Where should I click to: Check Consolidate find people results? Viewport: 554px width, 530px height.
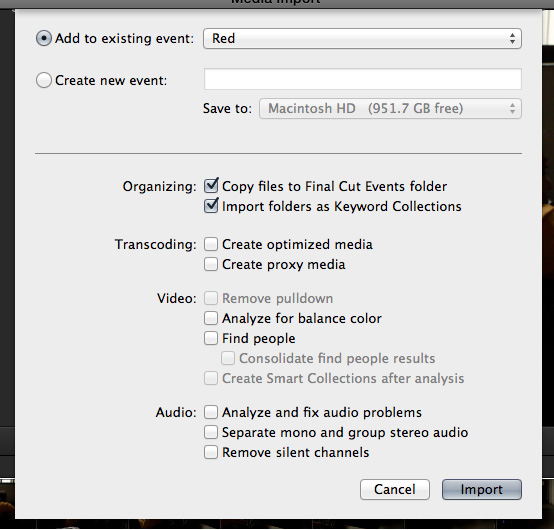[228, 358]
